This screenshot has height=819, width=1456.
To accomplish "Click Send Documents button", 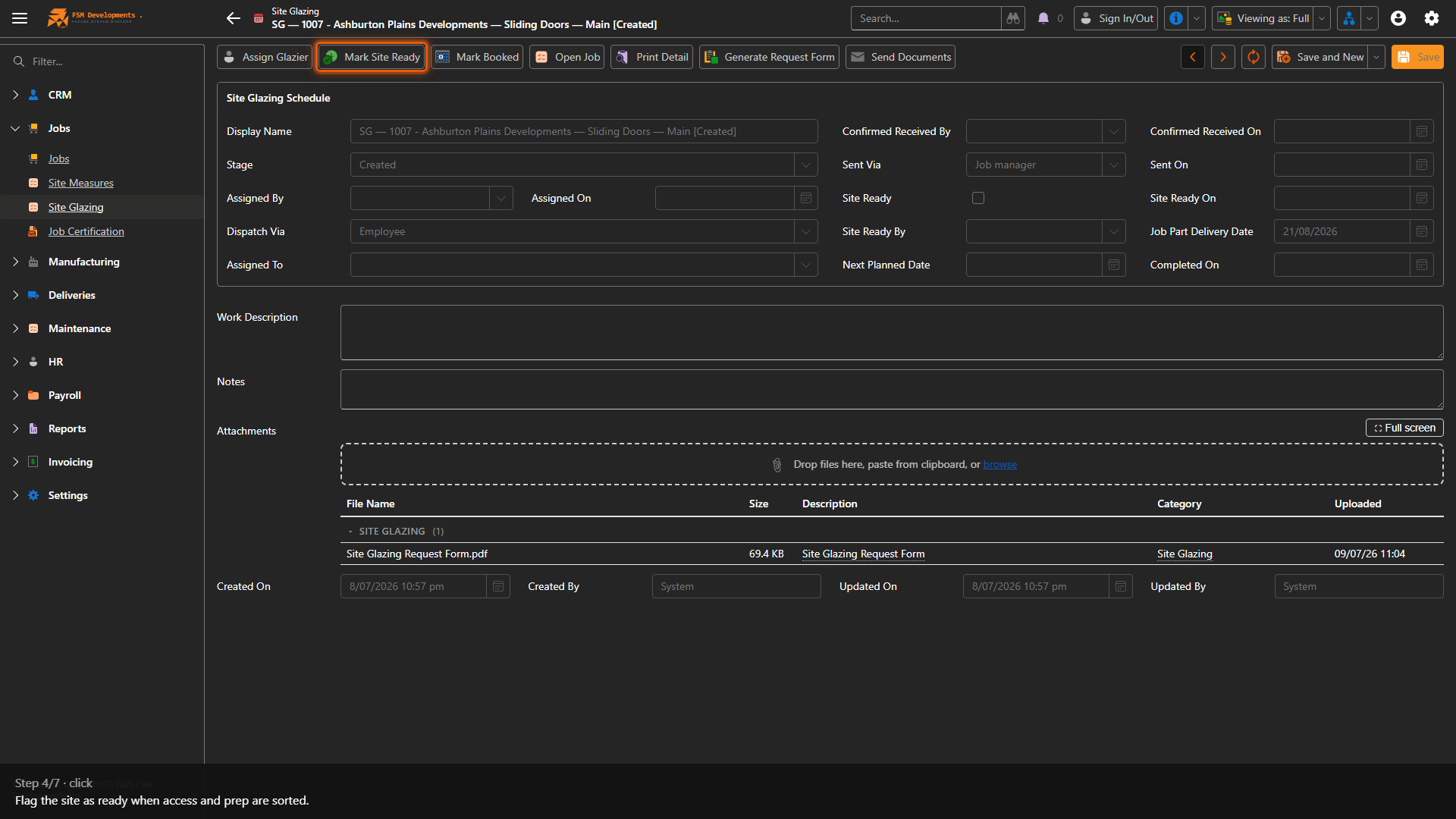I will tap(901, 57).
